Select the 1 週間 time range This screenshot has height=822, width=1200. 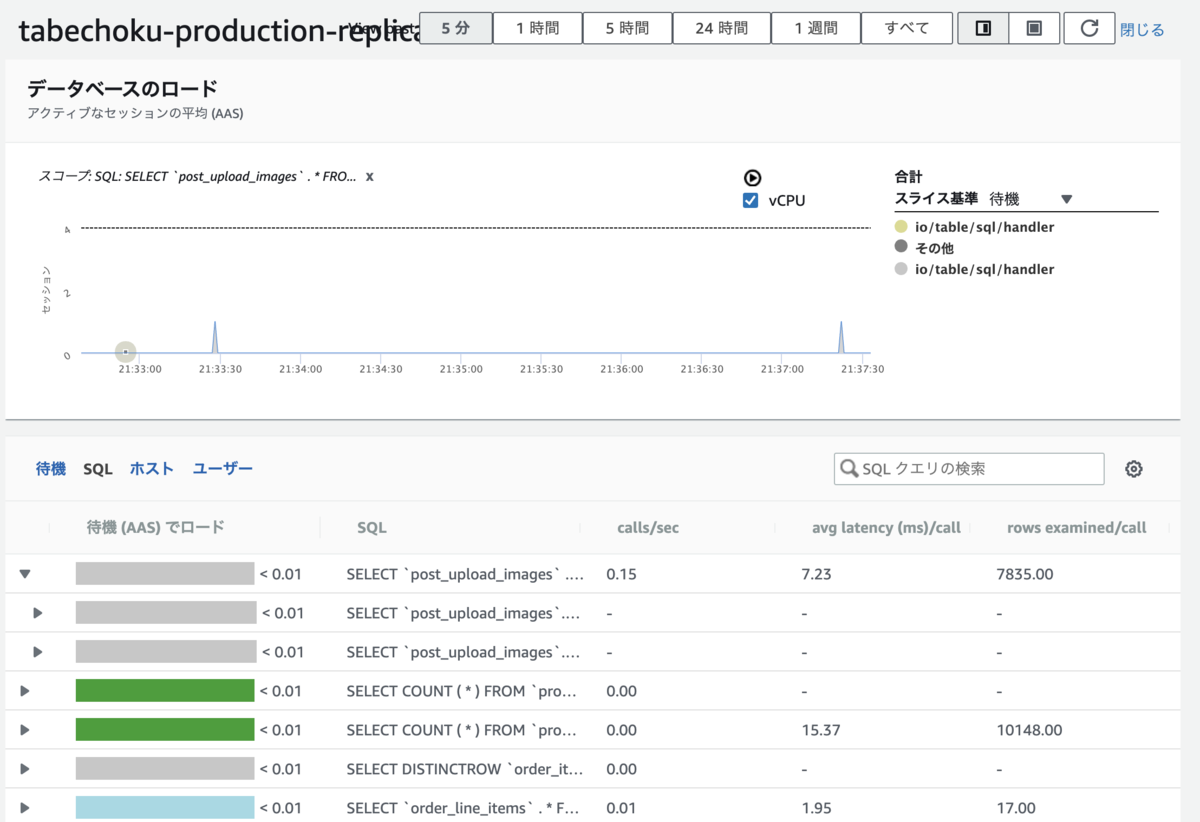click(x=816, y=28)
